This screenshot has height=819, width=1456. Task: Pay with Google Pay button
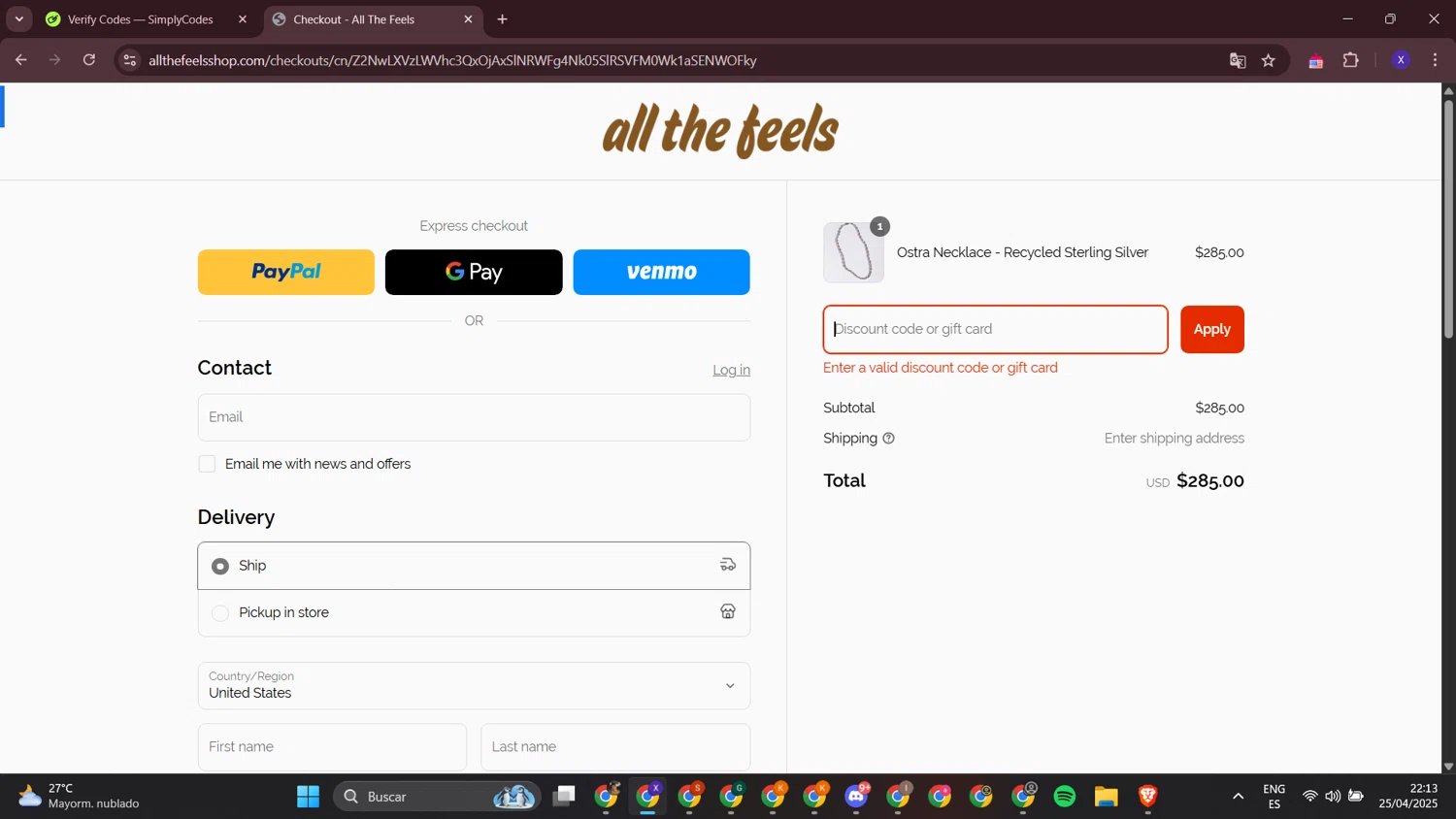pyautogui.click(x=474, y=272)
